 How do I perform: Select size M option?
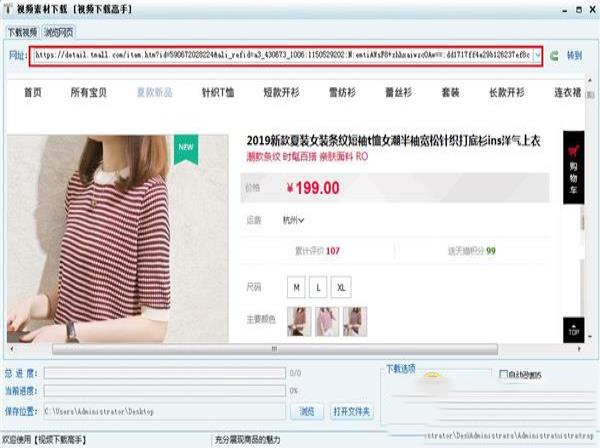click(297, 287)
